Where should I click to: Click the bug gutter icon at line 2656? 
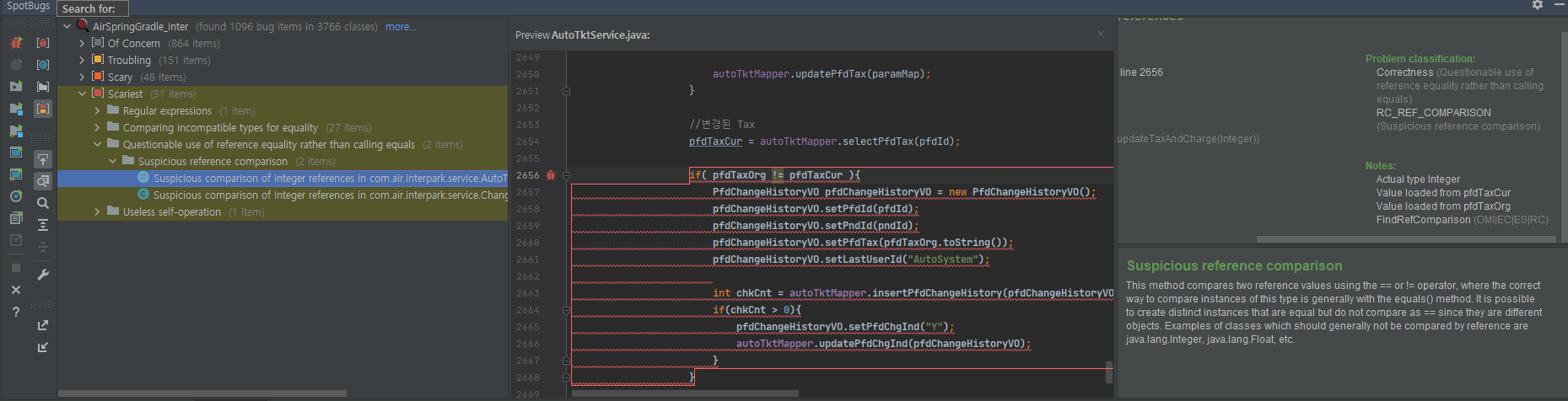[x=551, y=175]
